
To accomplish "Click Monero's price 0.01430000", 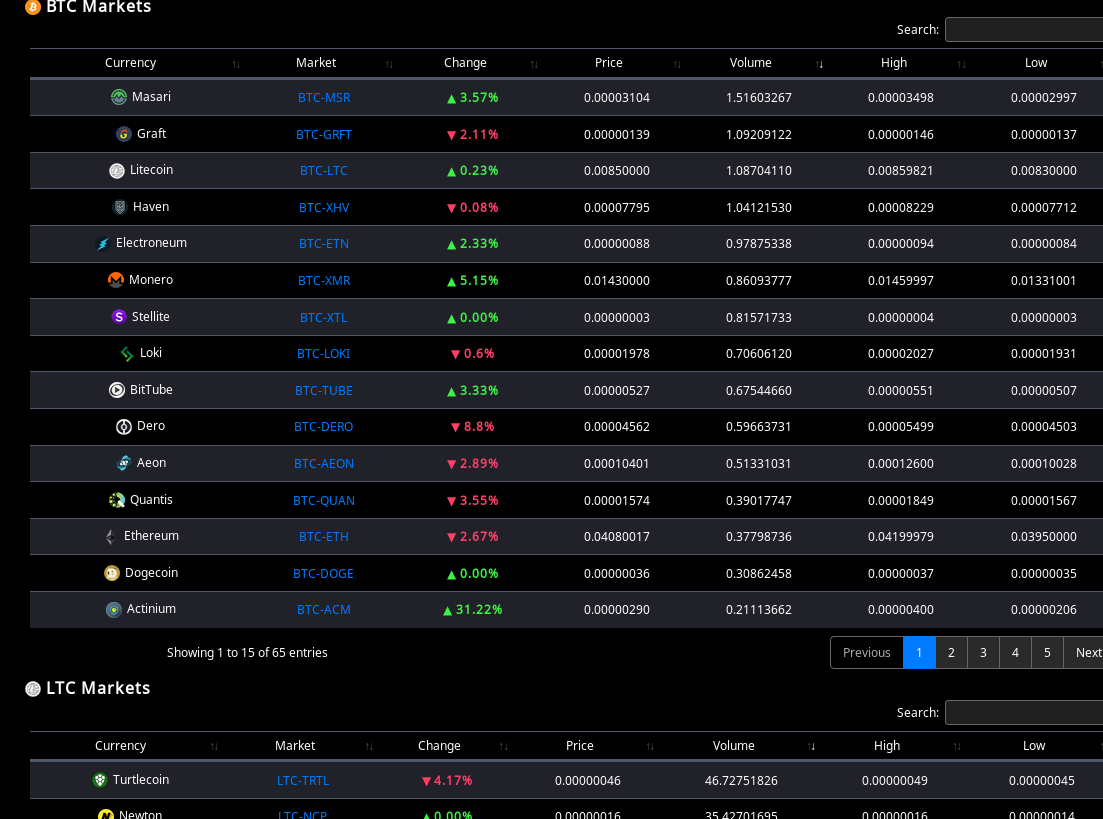I will point(617,281).
